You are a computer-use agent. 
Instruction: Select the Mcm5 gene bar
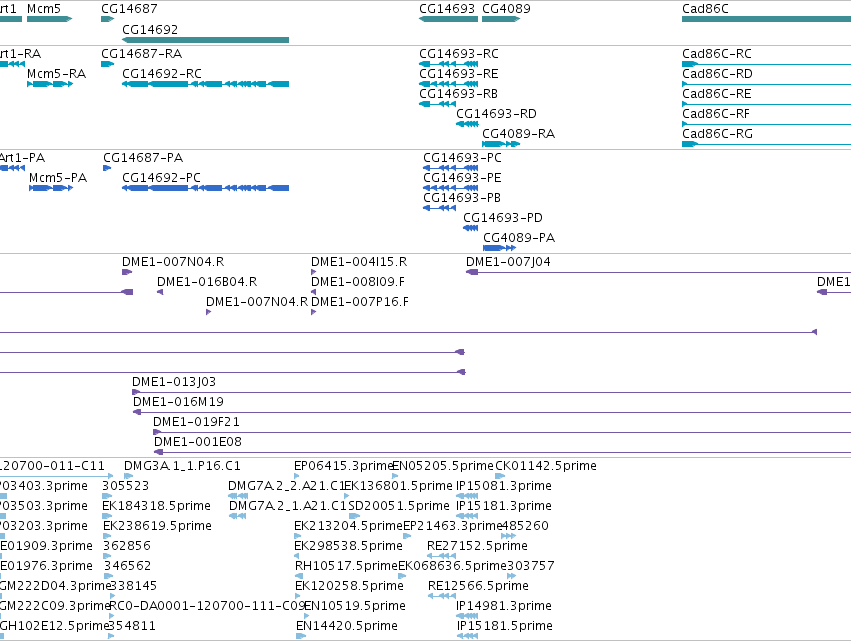[x=49, y=19]
